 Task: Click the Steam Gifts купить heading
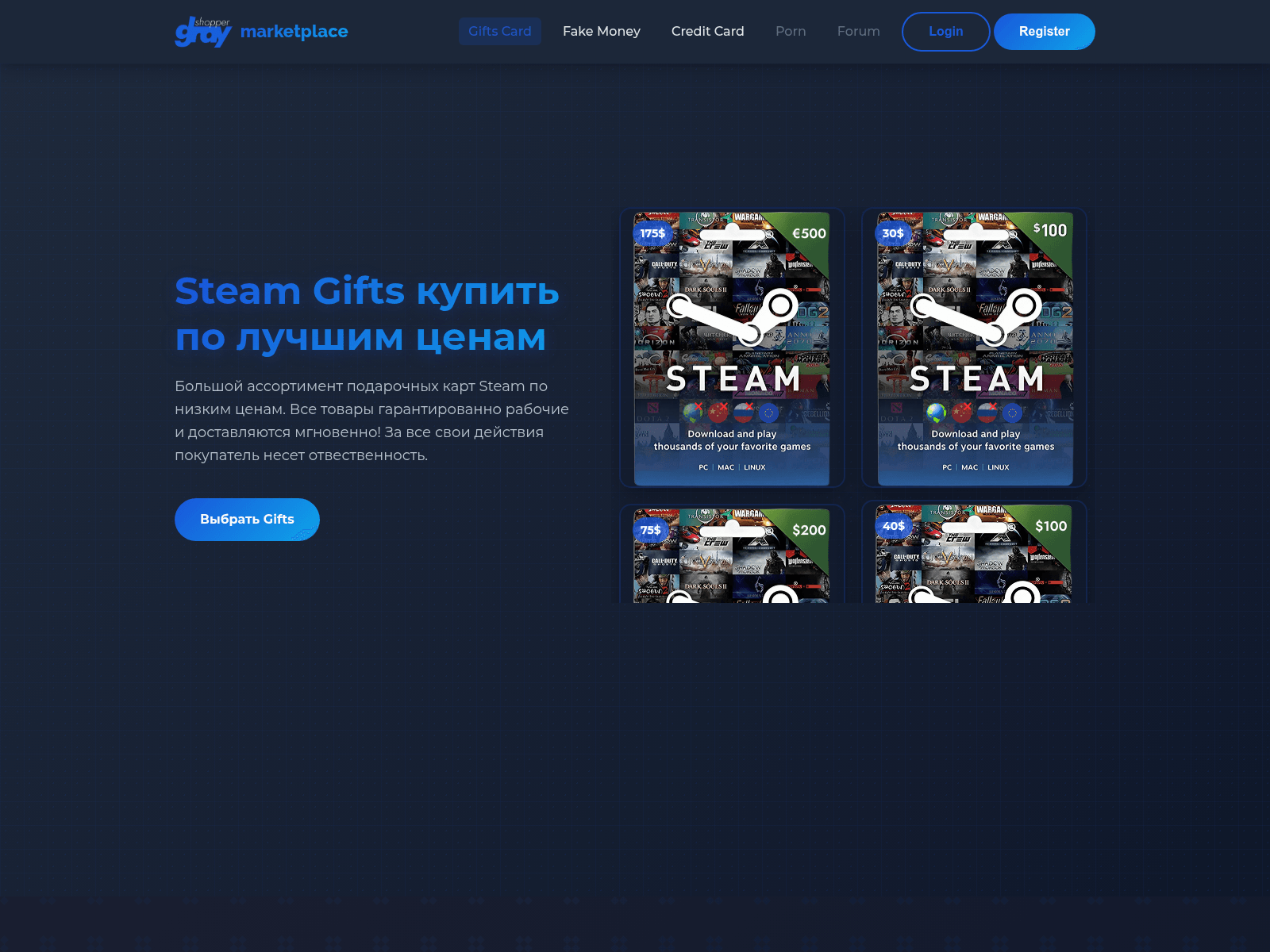tap(367, 314)
